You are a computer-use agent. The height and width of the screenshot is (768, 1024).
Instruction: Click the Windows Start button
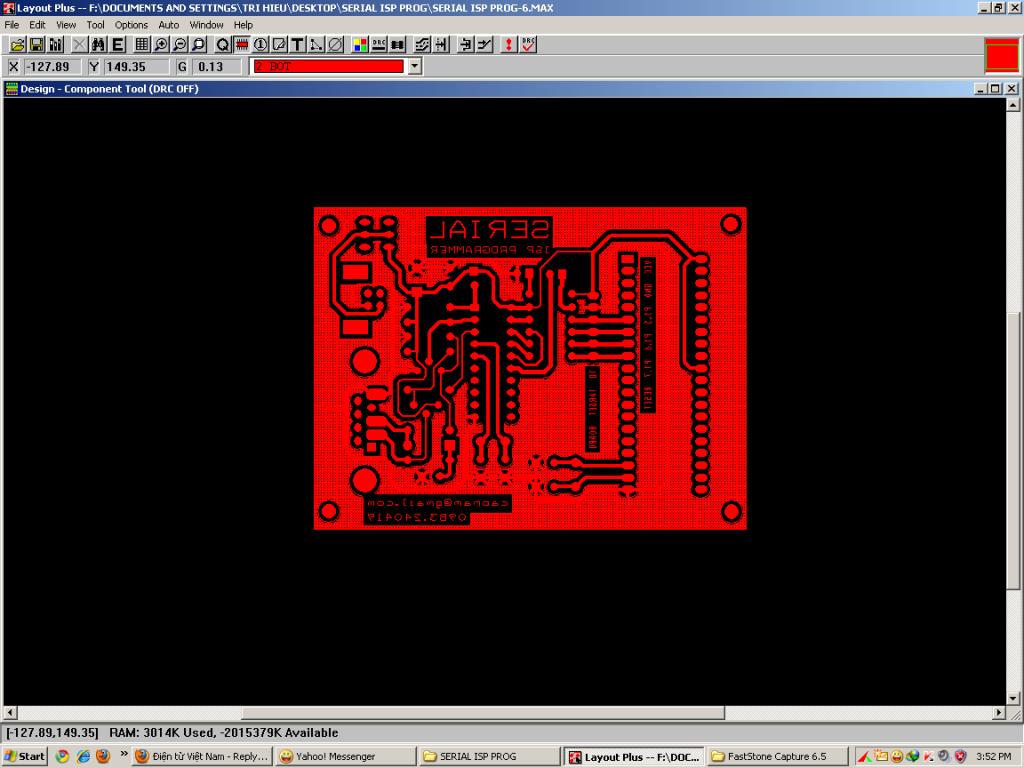(25, 756)
